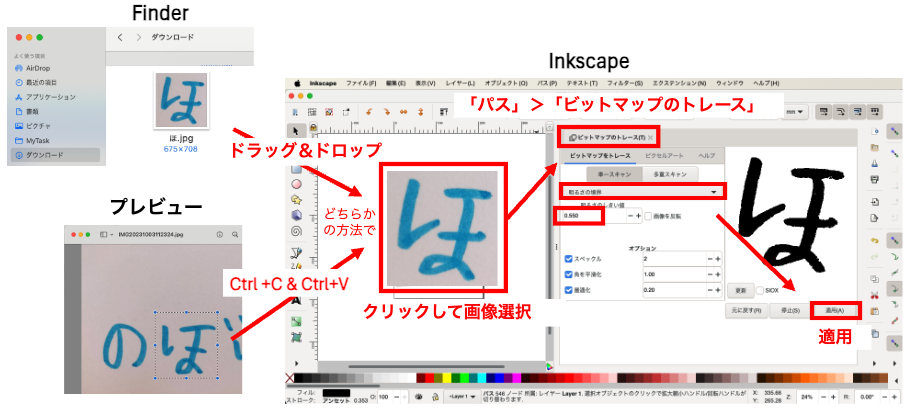The width and height of the screenshot is (917, 410).
Task: Open the エクステンション(N) menu
Action: point(679,84)
